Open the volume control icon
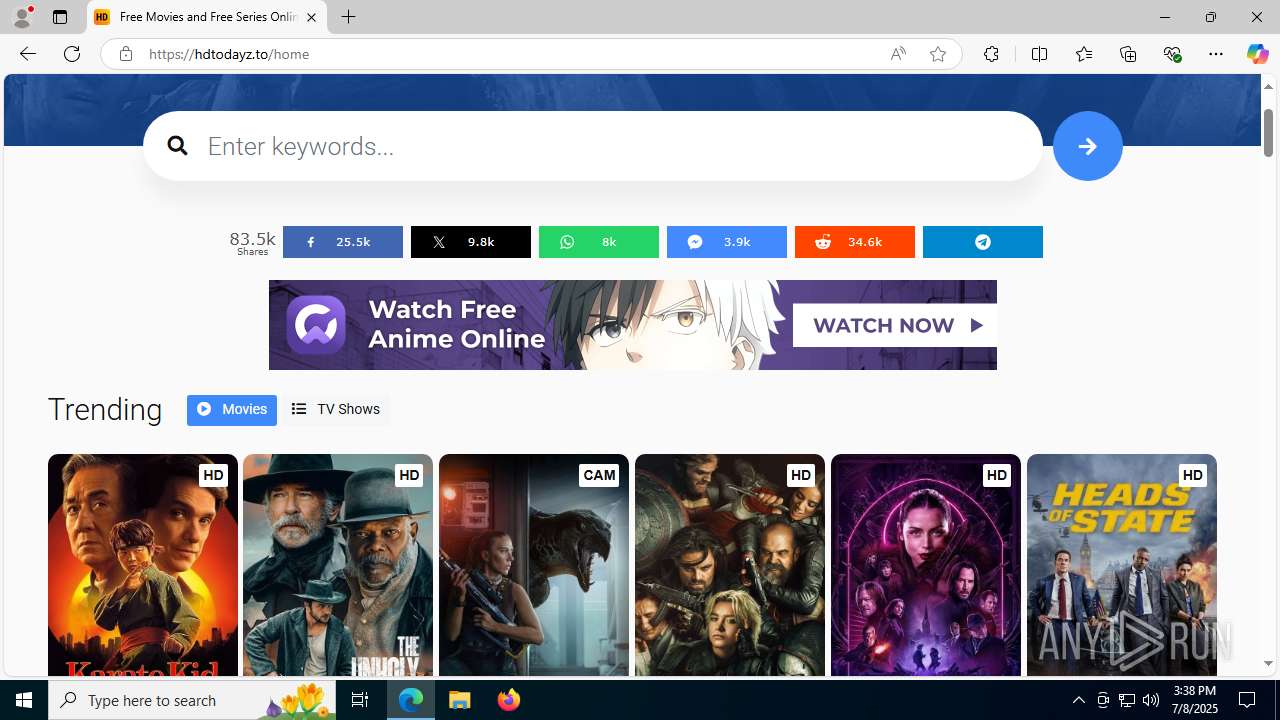Viewport: 1280px width, 720px height. 1151,700
